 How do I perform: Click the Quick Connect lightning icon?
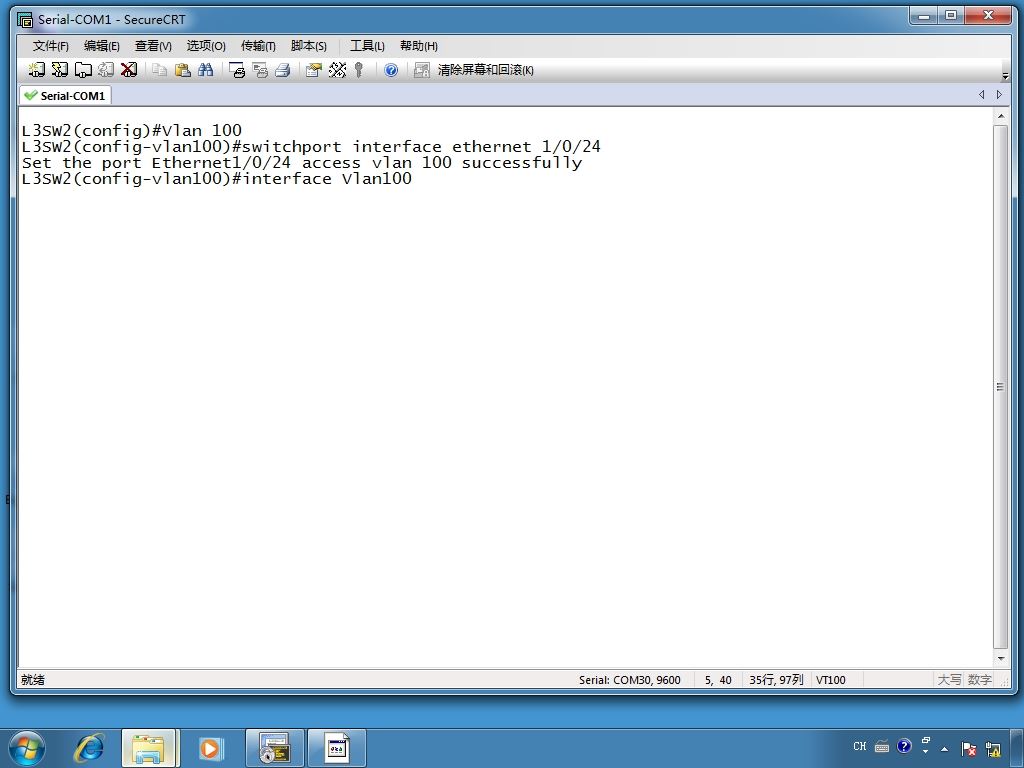[59, 70]
